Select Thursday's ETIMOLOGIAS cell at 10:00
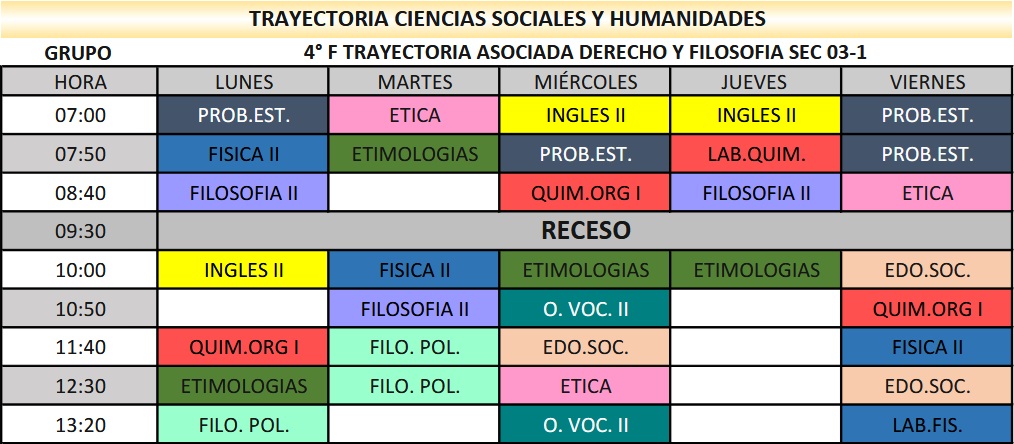The image size is (1014, 444). click(756, 270)
